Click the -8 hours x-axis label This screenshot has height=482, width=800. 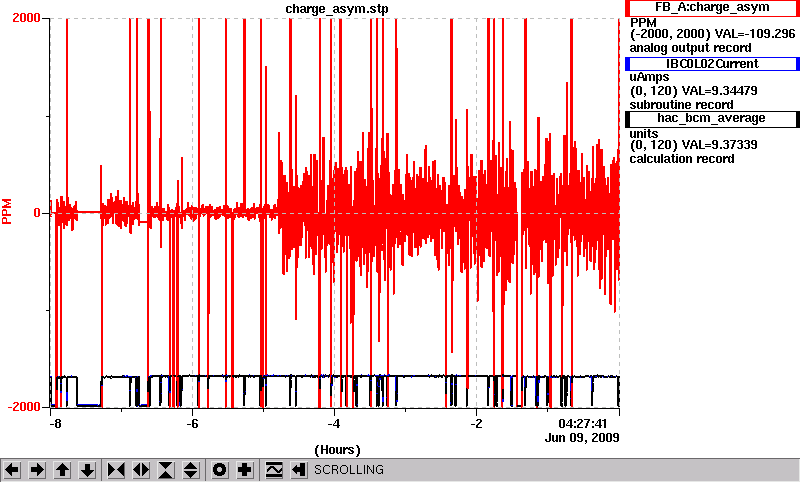pyautogui.click(x=55, y=424)
